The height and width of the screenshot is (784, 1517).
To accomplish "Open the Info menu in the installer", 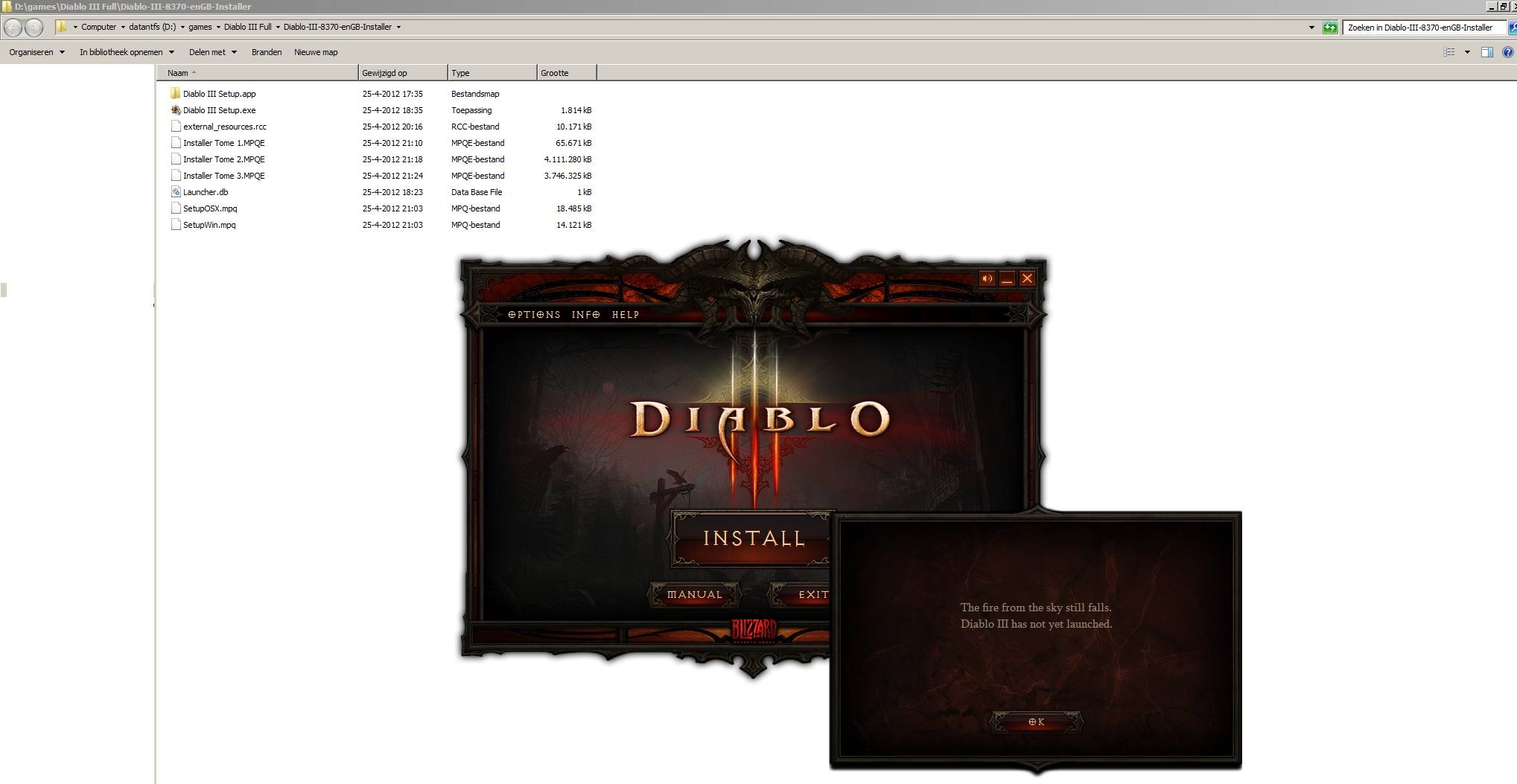I will point(586,315).
